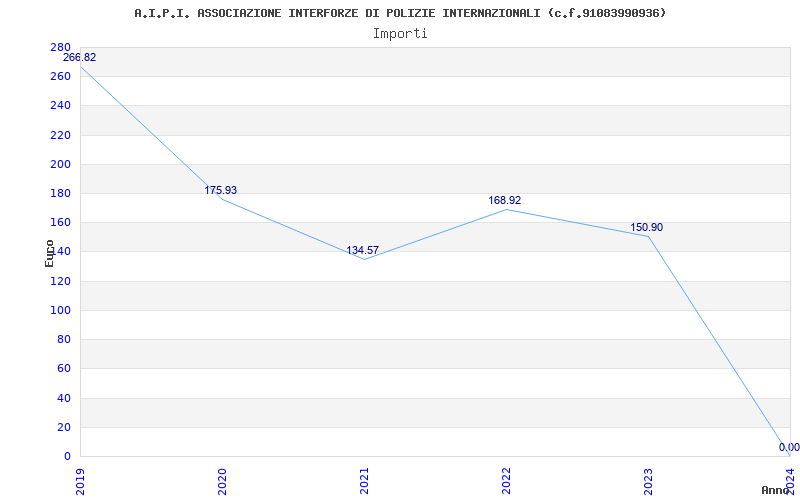The image size is (800, 500).
Task: Click the Importi subtitle
Action: (x=400, y=34)
